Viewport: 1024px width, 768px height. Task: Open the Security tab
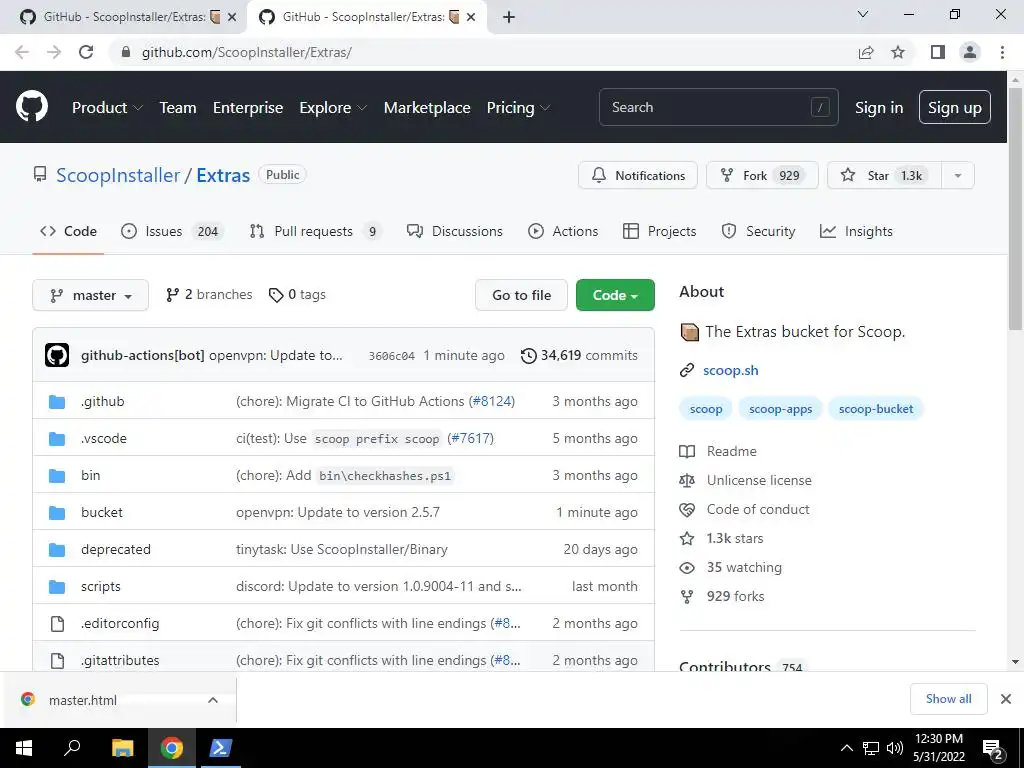758,231
